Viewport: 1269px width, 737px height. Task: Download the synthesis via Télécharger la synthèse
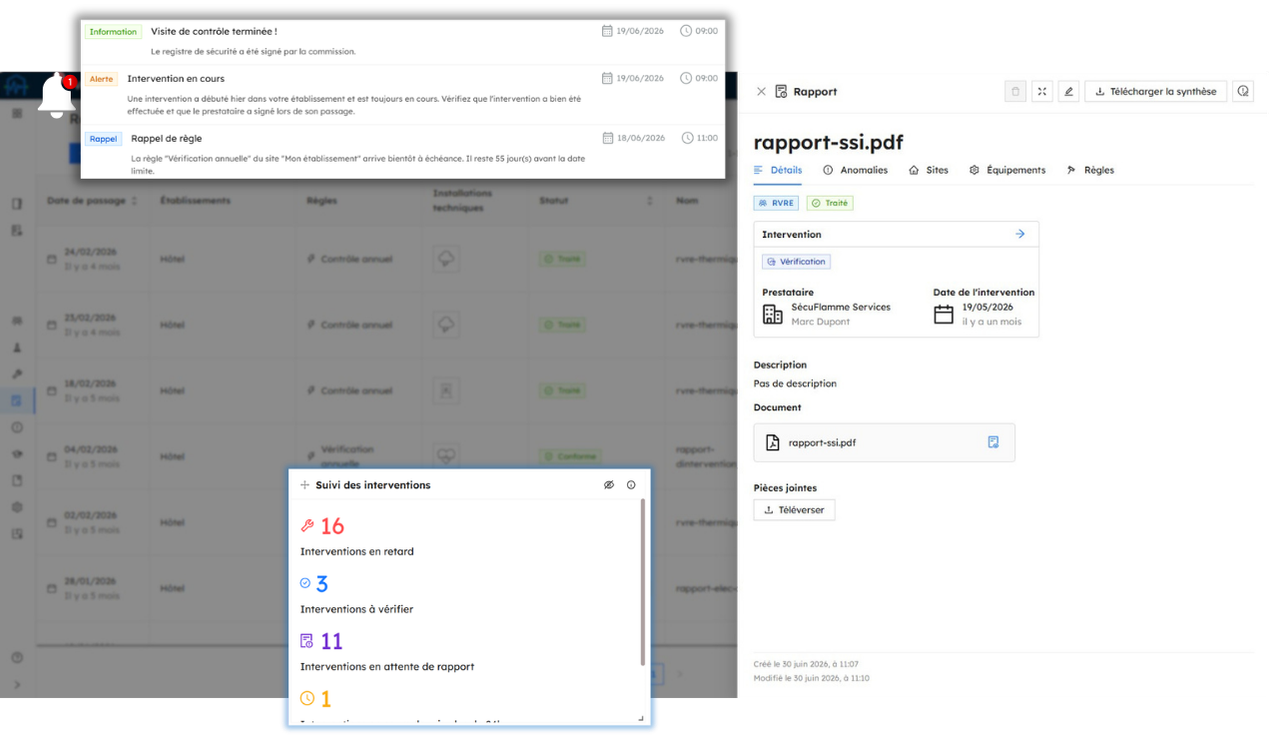click(1156, 91)
